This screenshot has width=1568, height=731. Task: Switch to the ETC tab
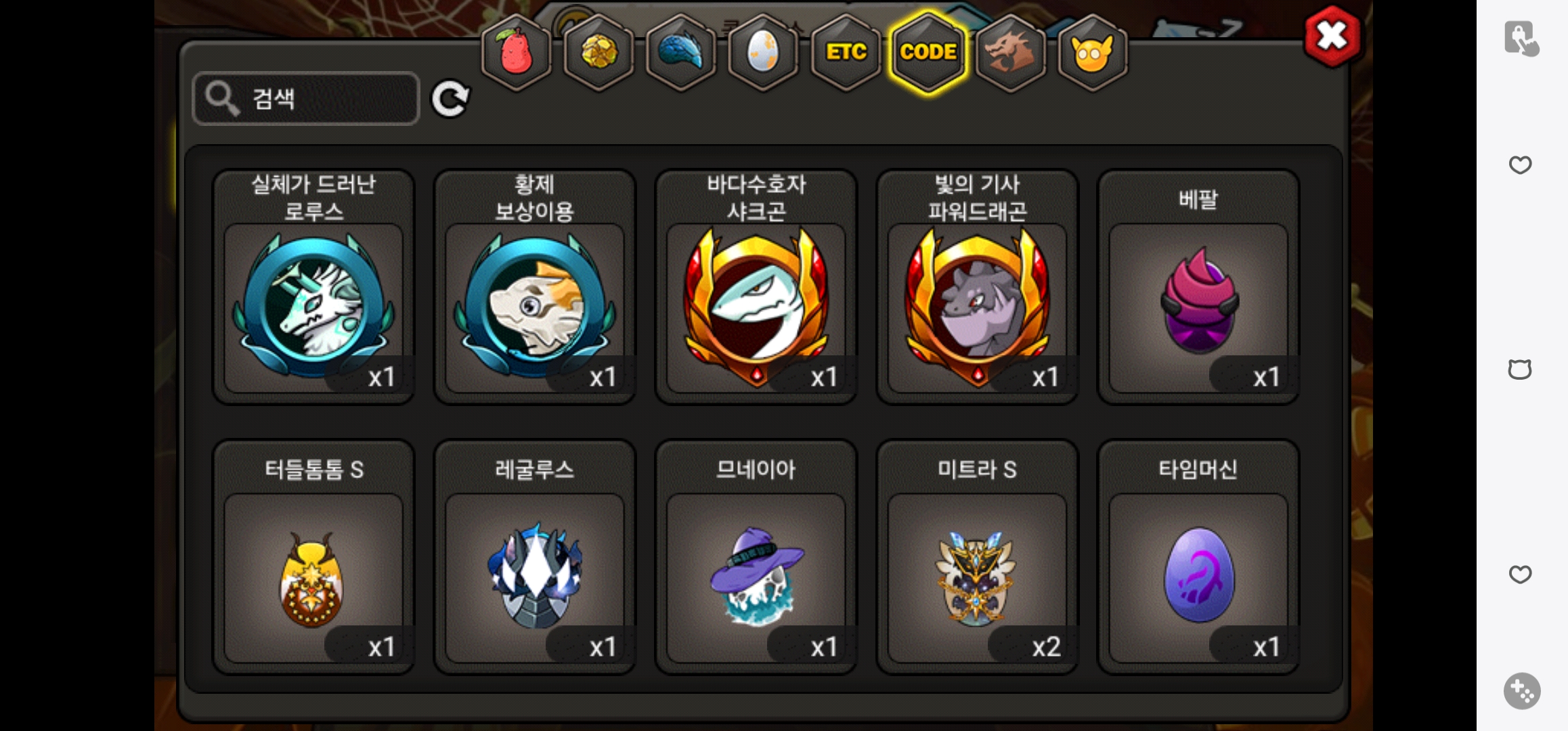point(846,52)
